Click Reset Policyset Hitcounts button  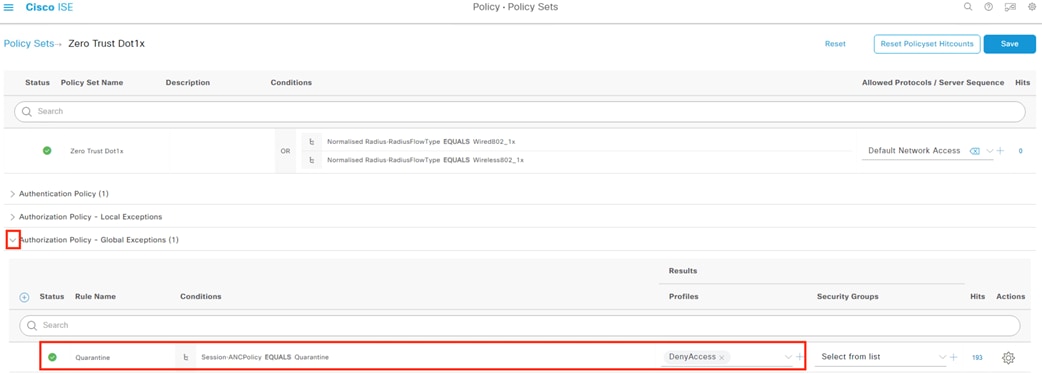click(926, 44)
